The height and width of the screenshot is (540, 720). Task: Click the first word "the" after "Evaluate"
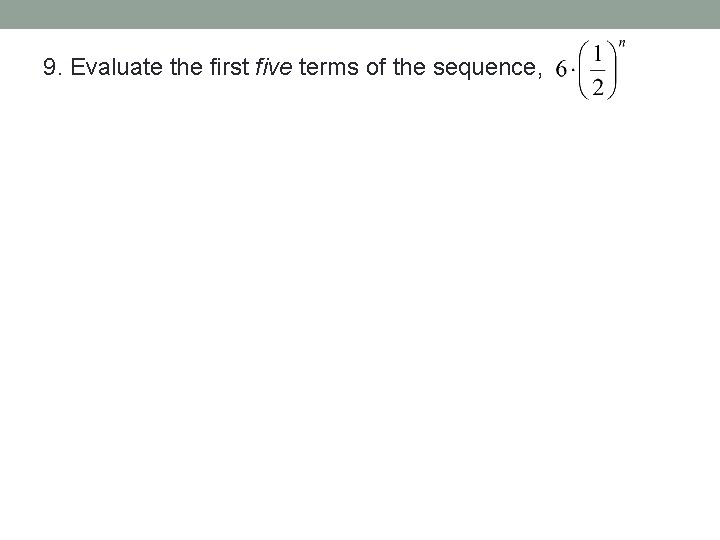(175, 68)
